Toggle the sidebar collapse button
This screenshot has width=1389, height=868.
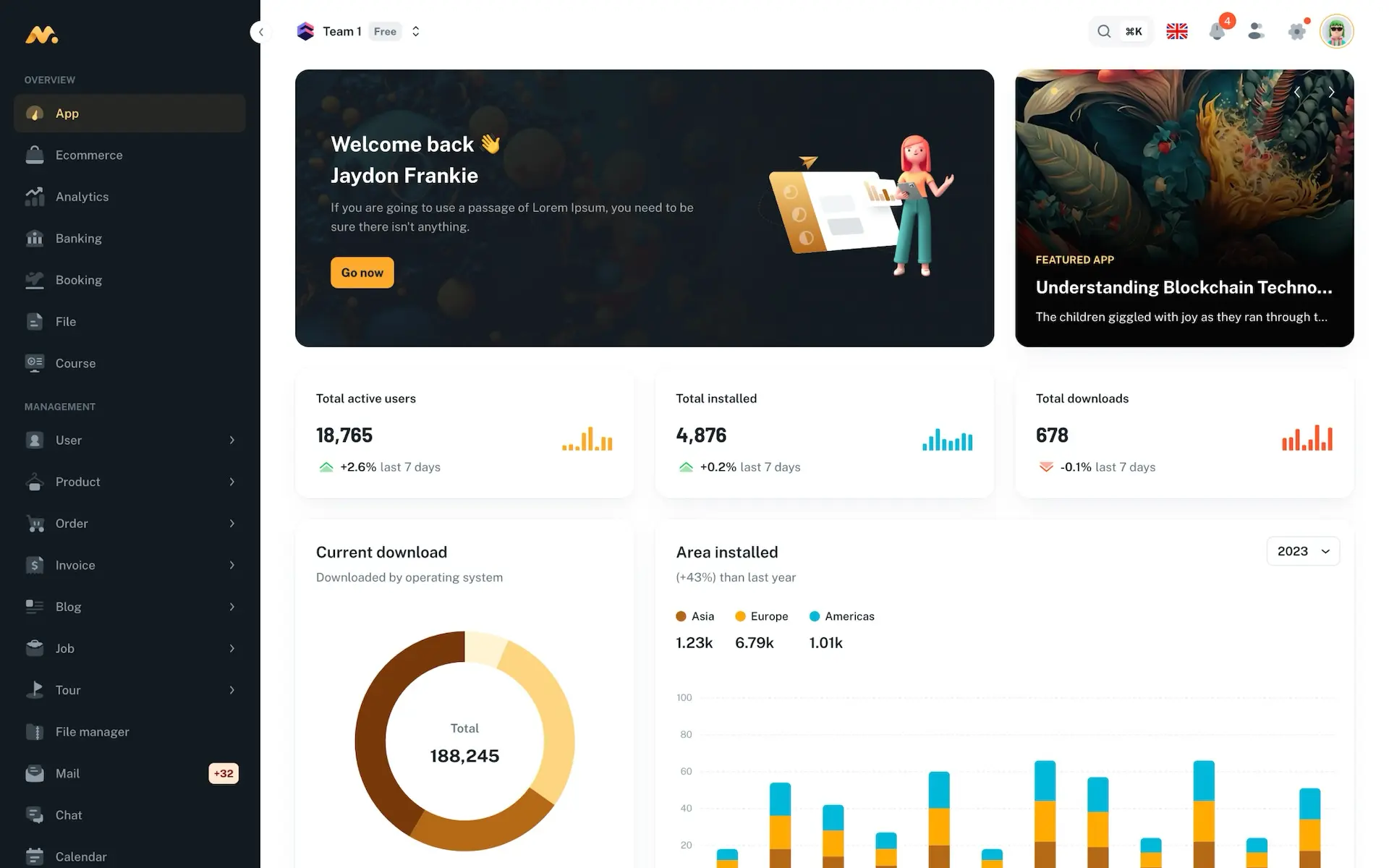(x=260, y=32)
